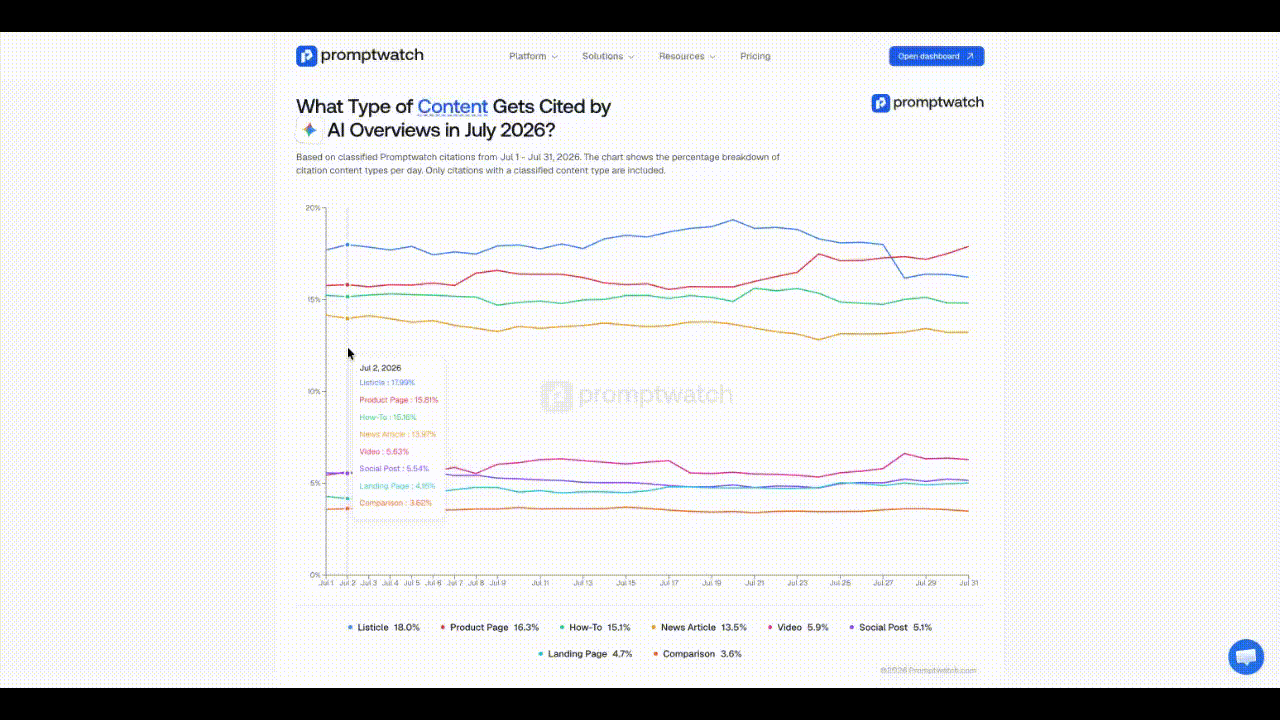Toggle Video series in chart legend
The height and width of the screenshot is (720, 1280).
(798, 627)
